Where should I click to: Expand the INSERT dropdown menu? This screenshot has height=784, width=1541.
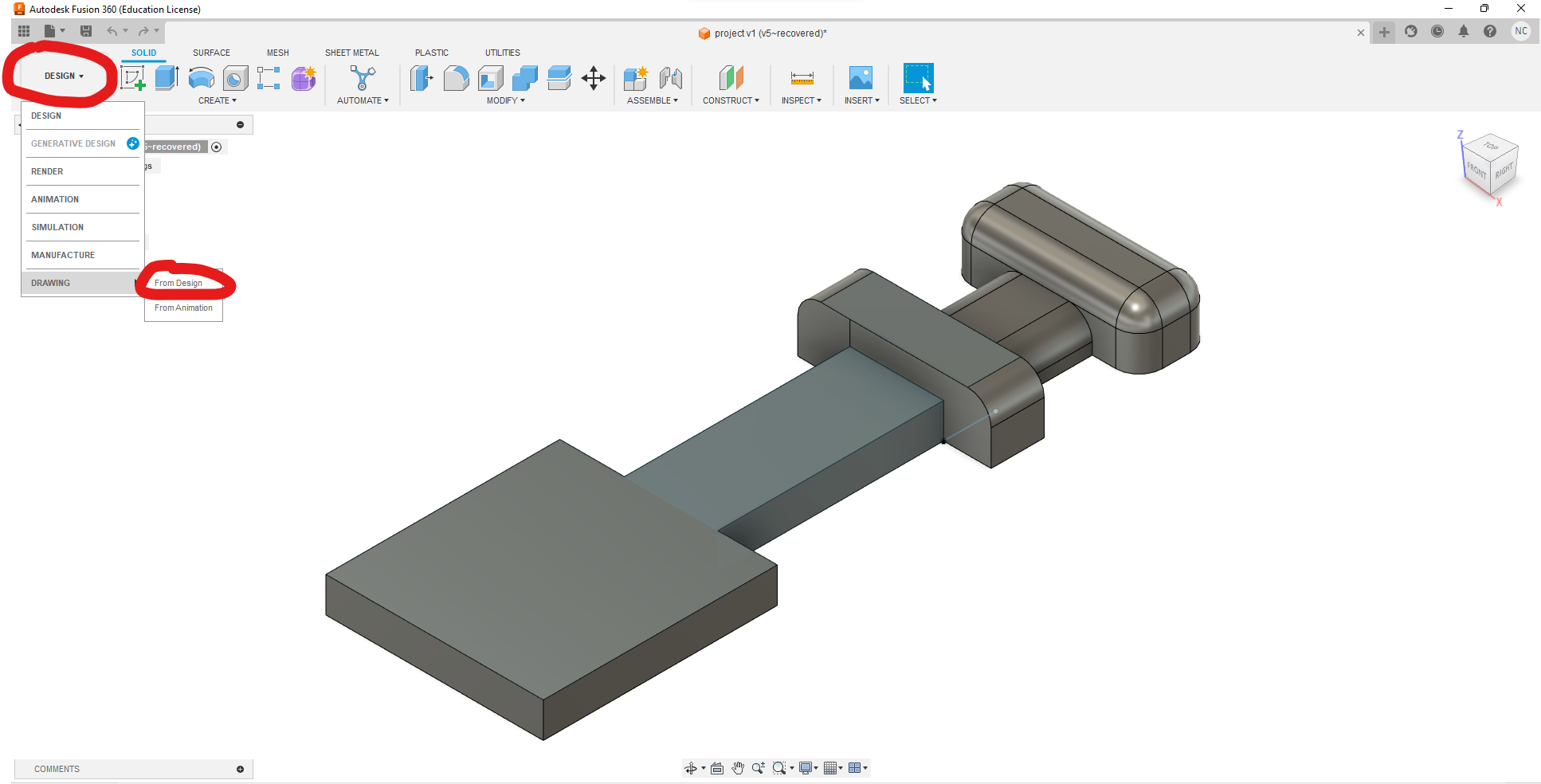pos(862,100)
